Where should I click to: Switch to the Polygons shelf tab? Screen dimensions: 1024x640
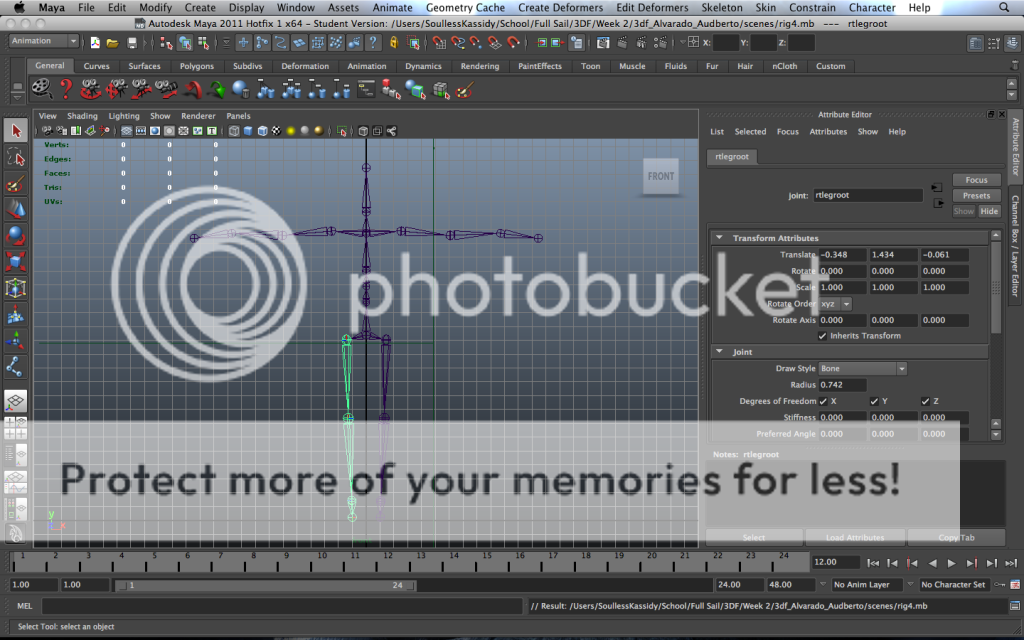[196, 66]
